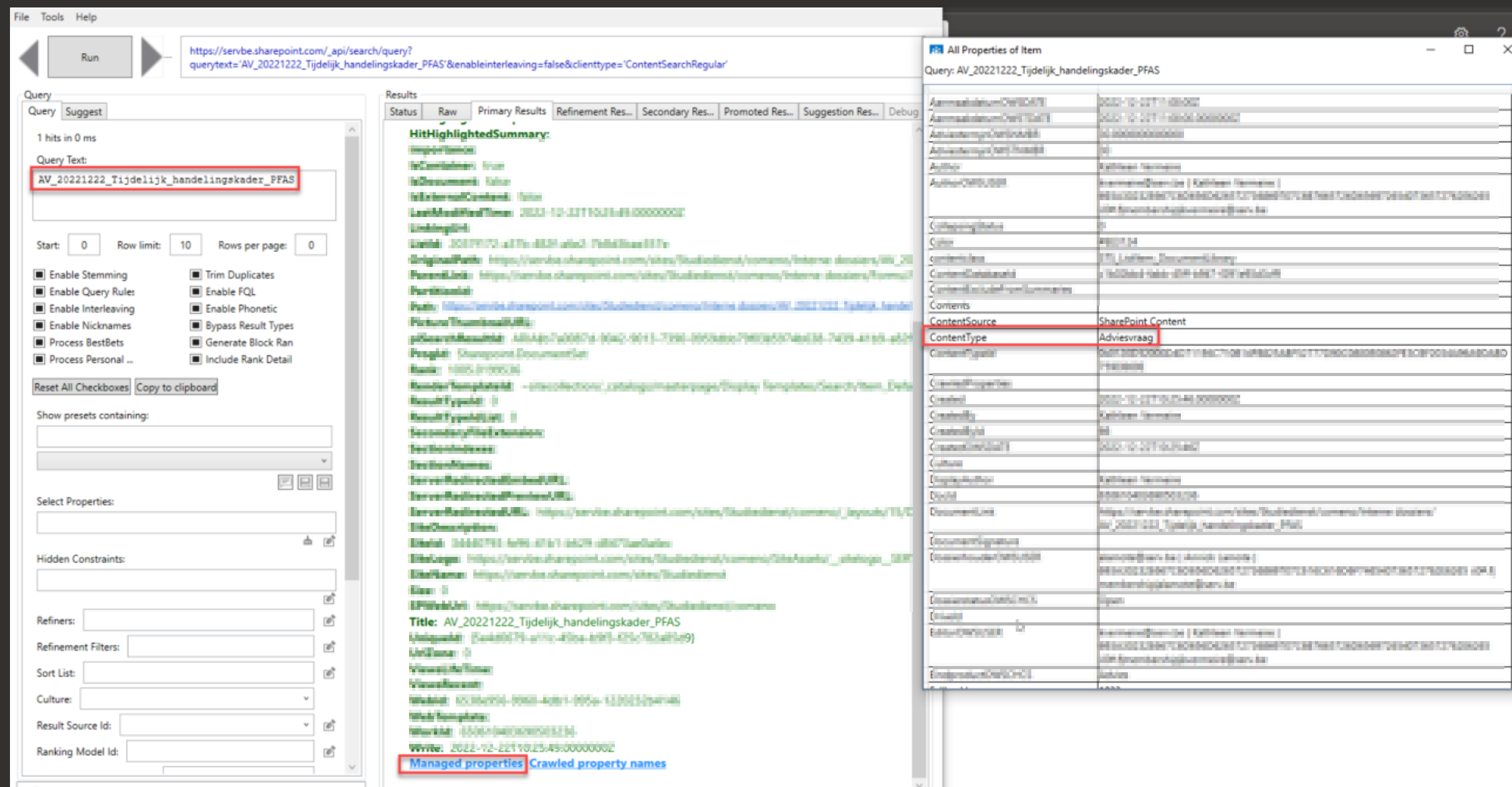The width and height of the screenshot is (1512, 787).
Task: Open the Result Source Id dropdown
Action: [x=216, y=725]
